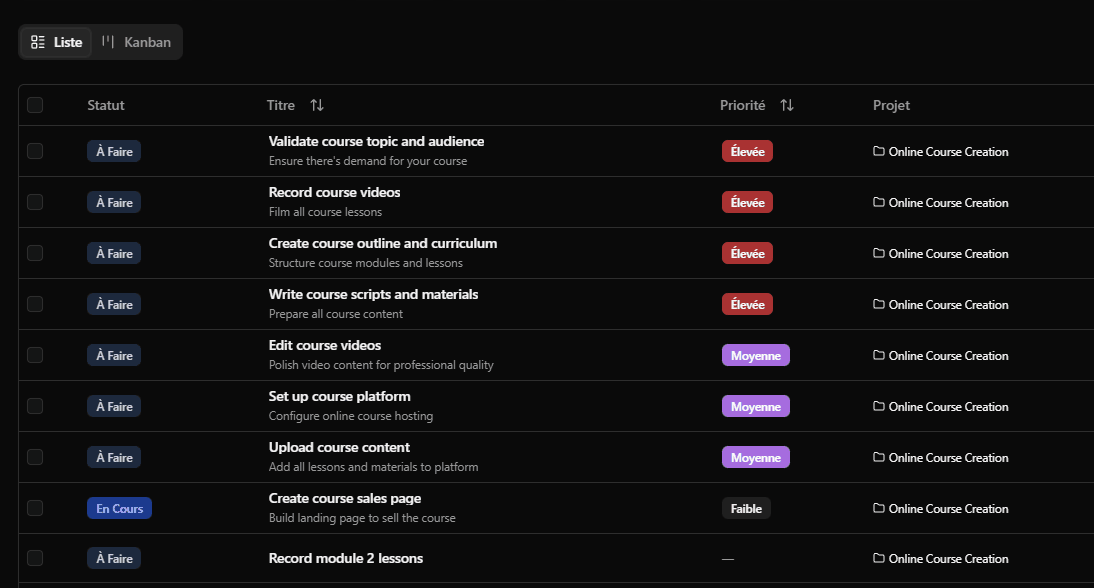Switch to the Kanban view tab

(137, 42)
